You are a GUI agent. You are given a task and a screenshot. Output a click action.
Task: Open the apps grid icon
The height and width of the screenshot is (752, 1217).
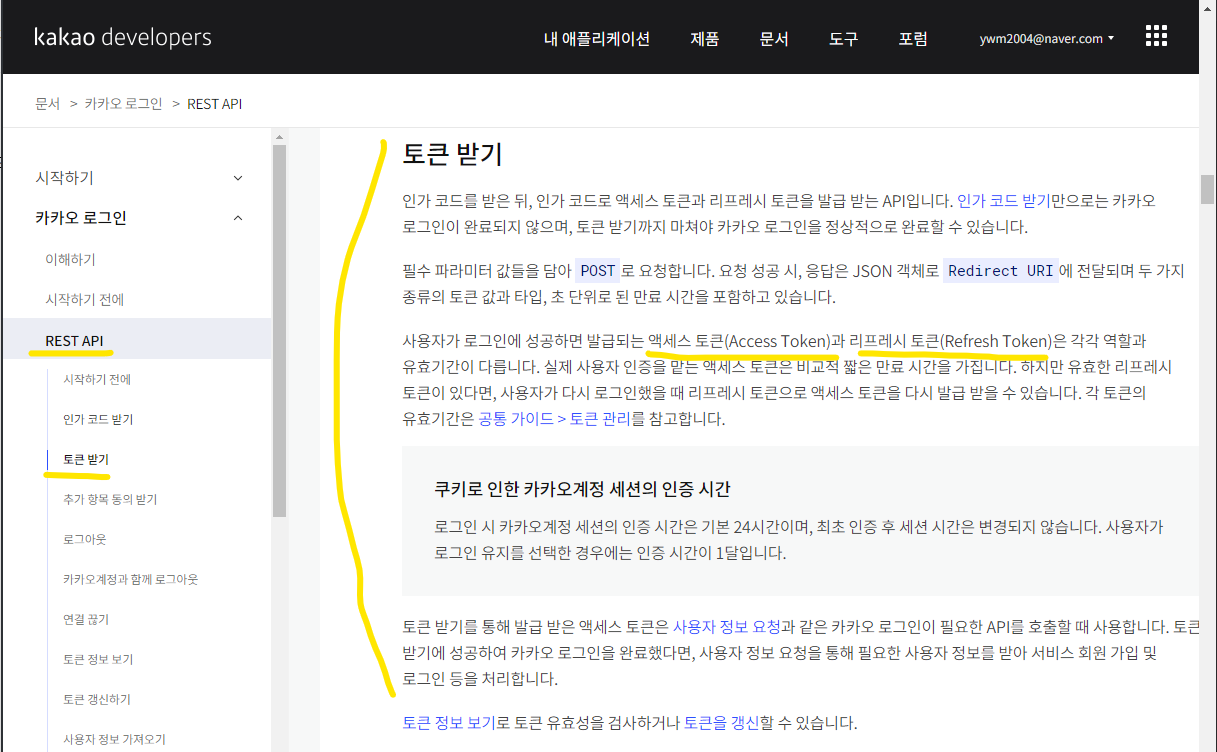tap(1156, 37)
